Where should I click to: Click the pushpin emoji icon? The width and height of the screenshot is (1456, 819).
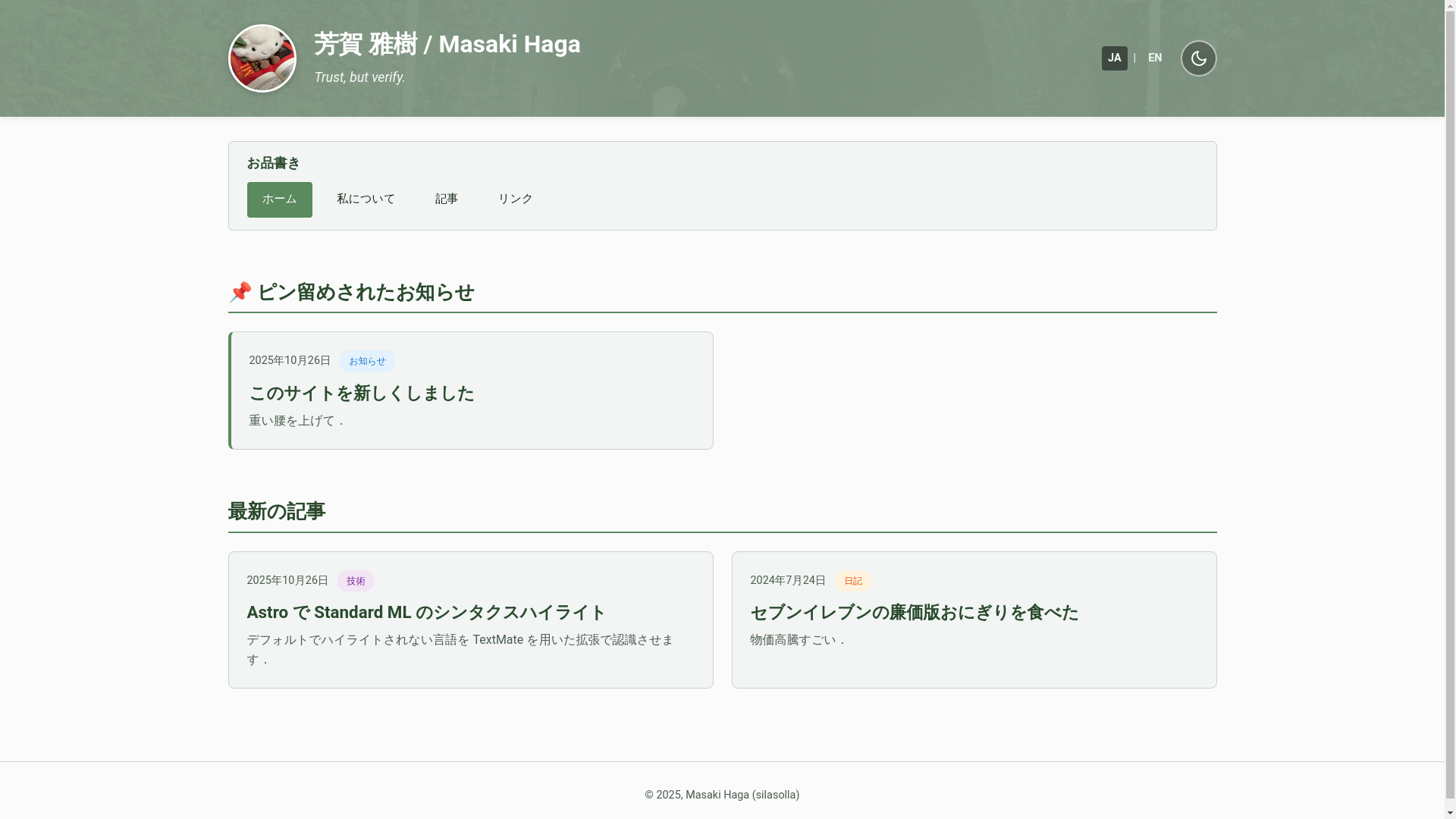click(x=240, y=292)
